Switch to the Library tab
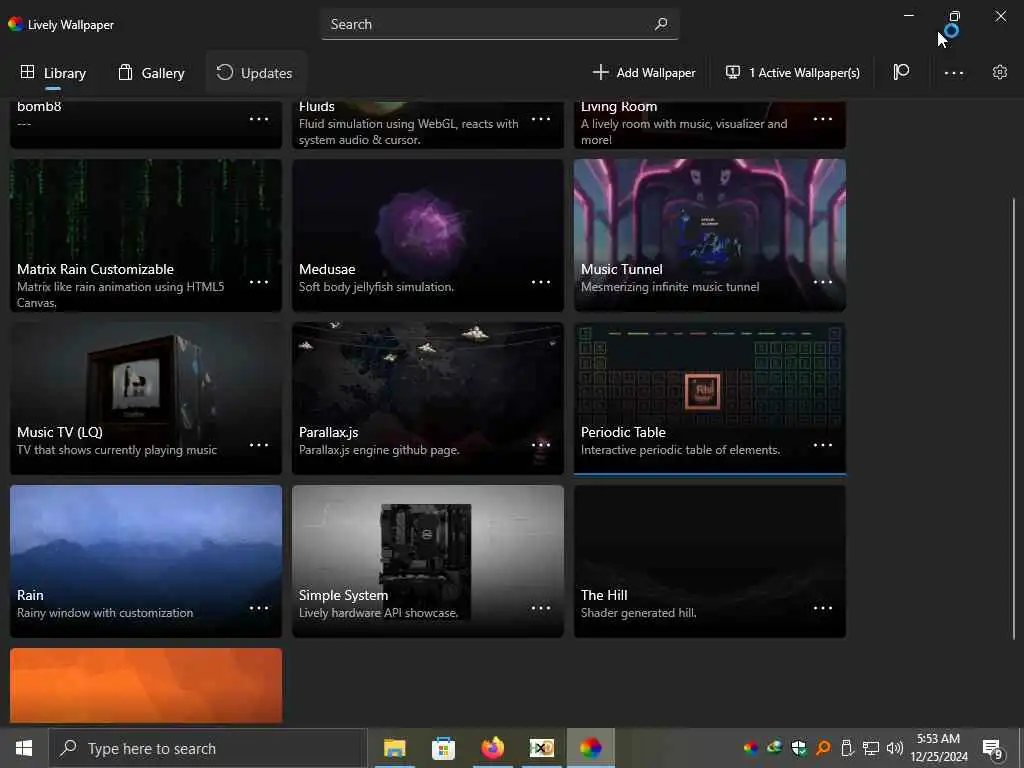This screenshot has height=768, width=1024. point(53,72)
